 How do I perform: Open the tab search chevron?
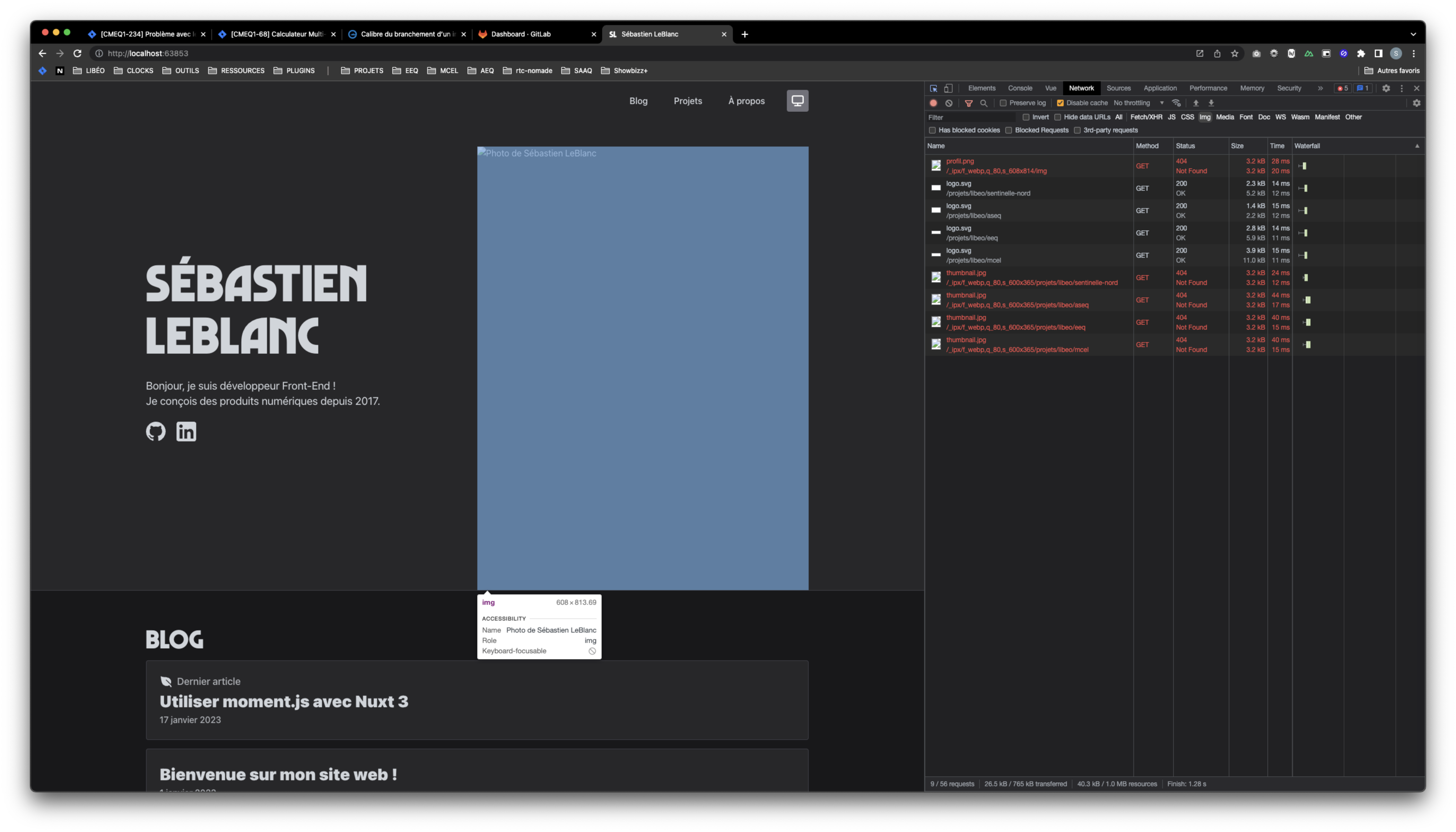tap(1413, 34)
